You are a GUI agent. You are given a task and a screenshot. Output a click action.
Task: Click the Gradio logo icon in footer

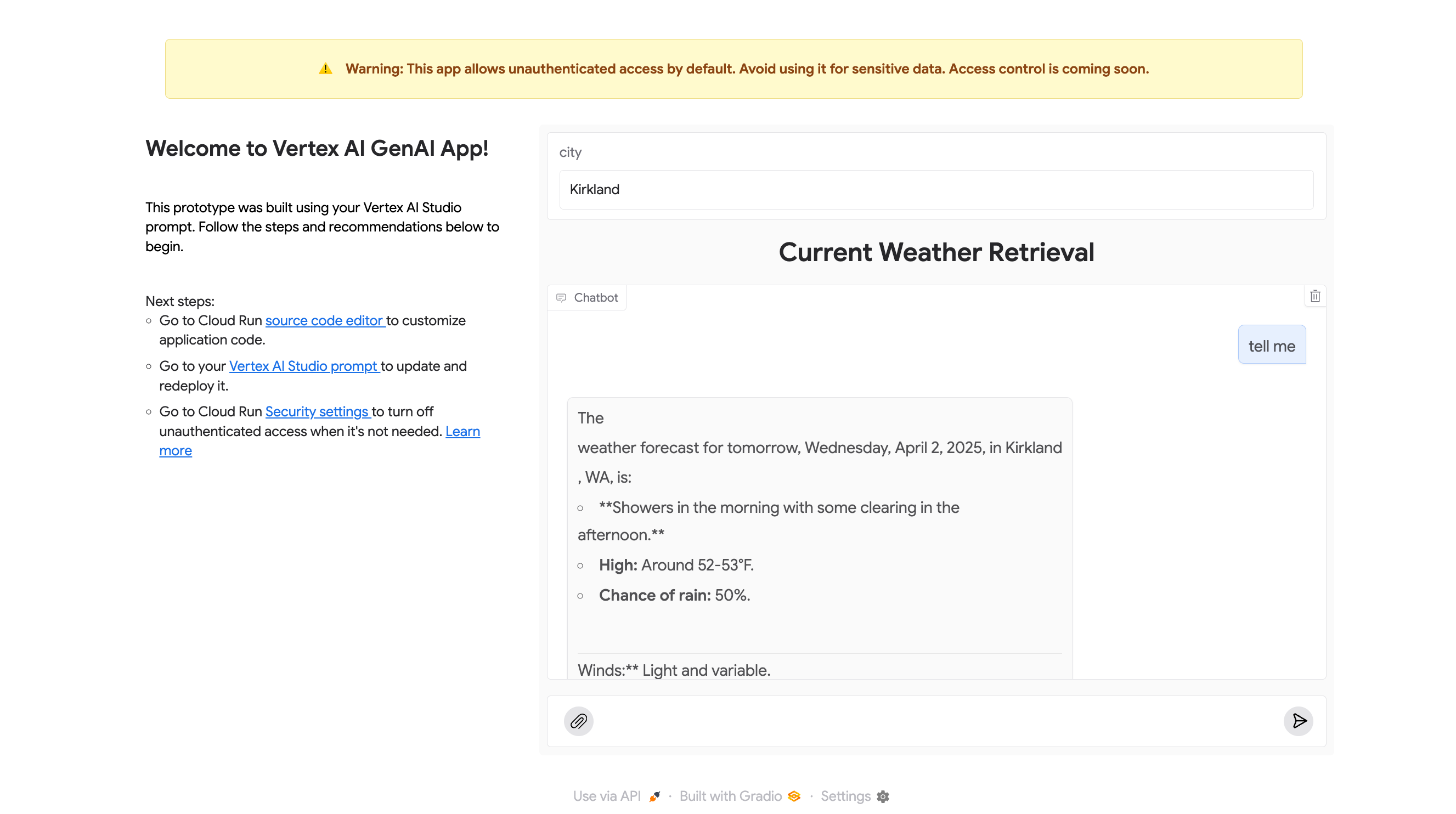click(x=794, y=796)
